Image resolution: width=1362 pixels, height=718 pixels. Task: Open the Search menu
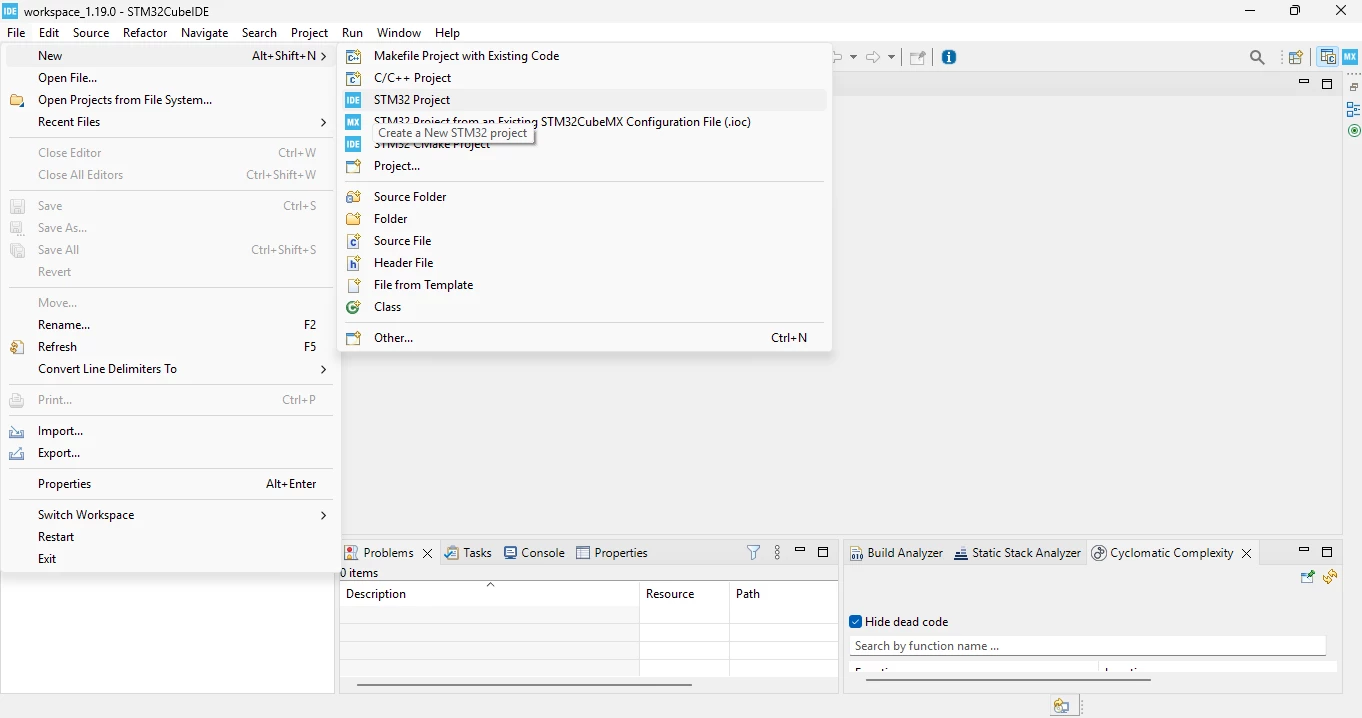click(x=259, y=33)
